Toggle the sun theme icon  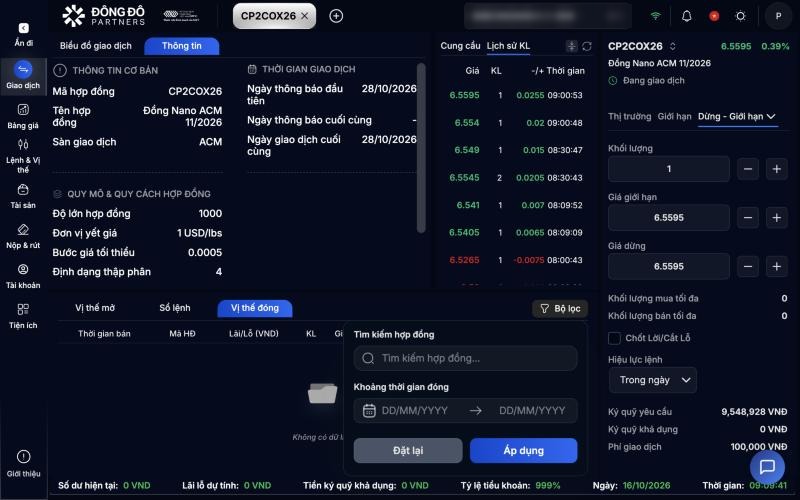coord(740,16)
